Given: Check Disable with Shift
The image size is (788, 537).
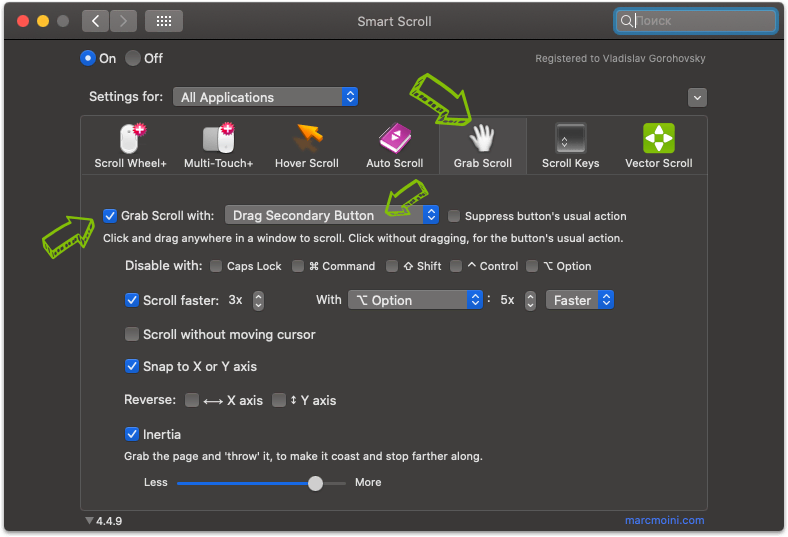Looking at the screenshot, I should point(392,266).
